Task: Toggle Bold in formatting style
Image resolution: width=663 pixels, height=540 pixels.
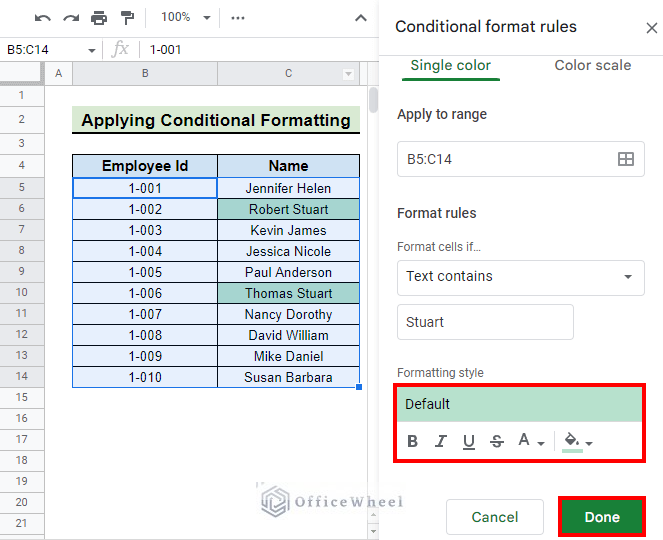Action: (412, 441)
